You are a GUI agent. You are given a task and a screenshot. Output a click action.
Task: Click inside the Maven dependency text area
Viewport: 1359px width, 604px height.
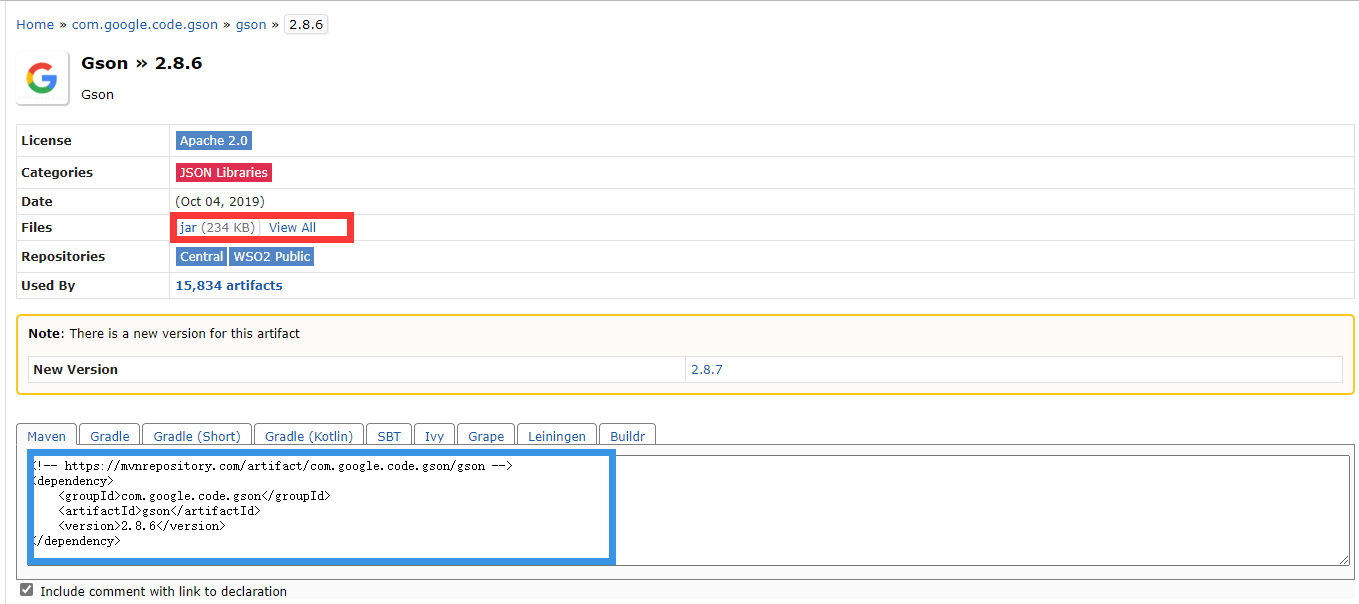(689, 510)
